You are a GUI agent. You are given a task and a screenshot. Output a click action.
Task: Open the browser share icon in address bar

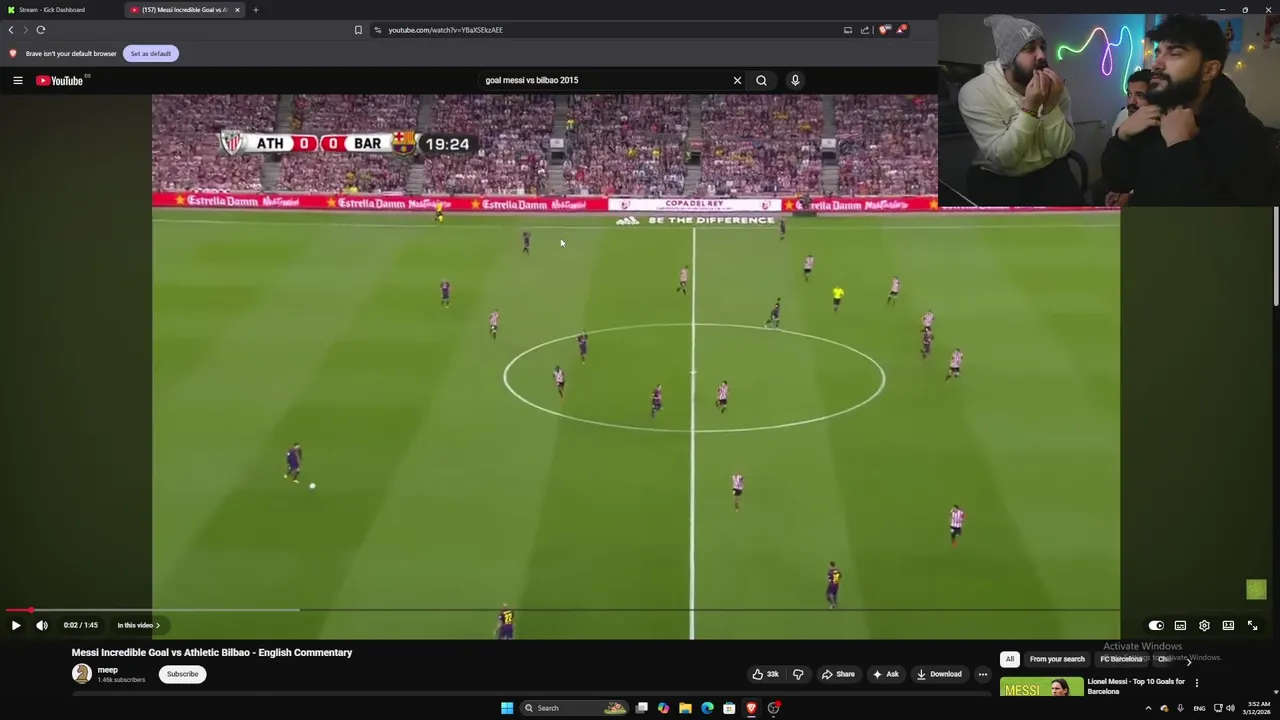[x=865, y=30]
